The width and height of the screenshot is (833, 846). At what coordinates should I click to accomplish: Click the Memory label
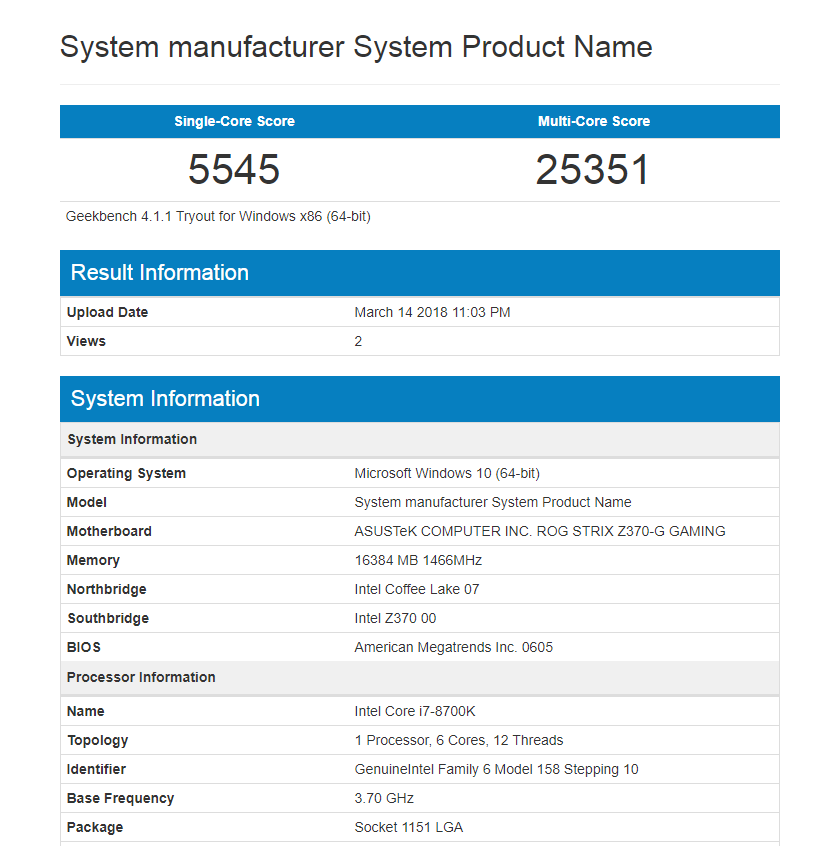(93, 561)
